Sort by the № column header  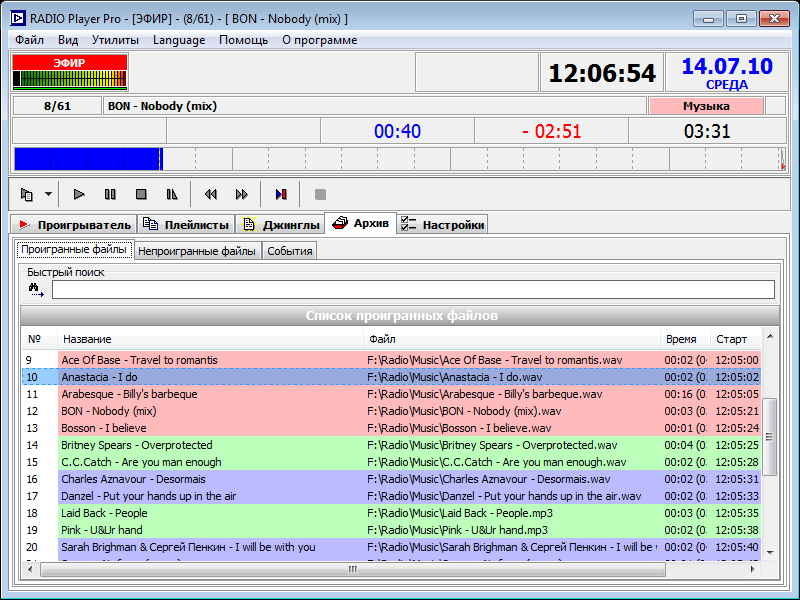pyautogui.click(x=39, y=339)
